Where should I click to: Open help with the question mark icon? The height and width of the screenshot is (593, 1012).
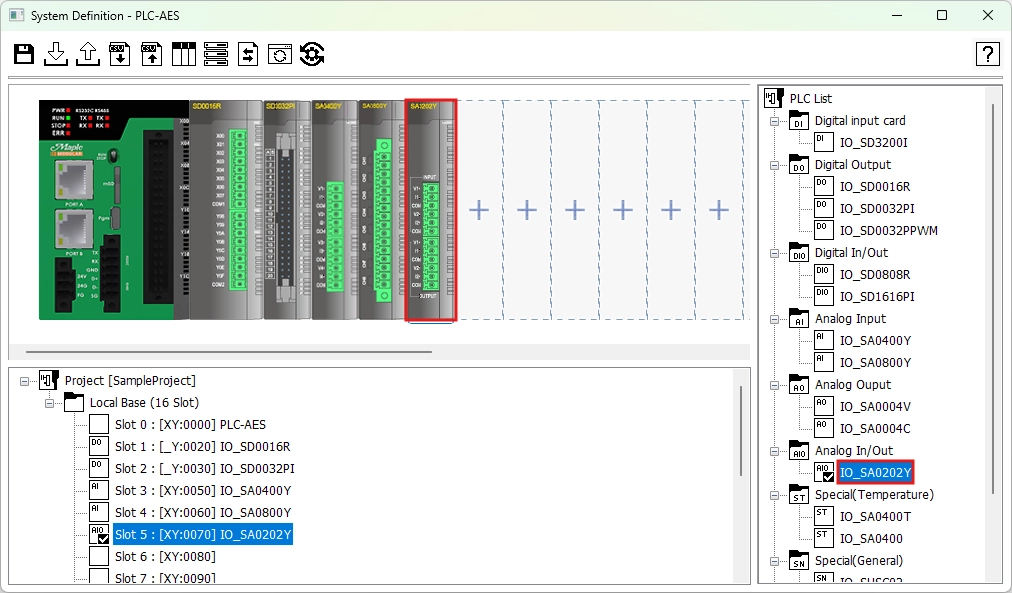tap(987, 54)
